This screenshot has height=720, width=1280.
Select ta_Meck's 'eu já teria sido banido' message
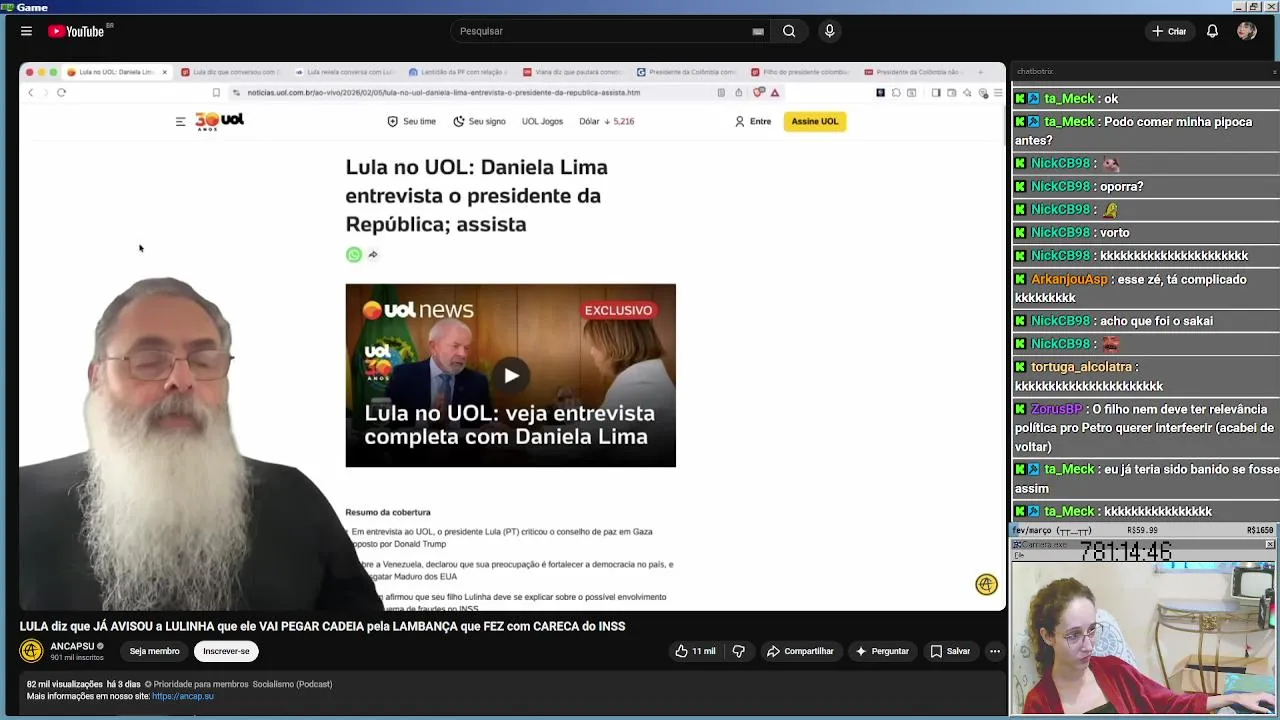(x=1145, y=478)
